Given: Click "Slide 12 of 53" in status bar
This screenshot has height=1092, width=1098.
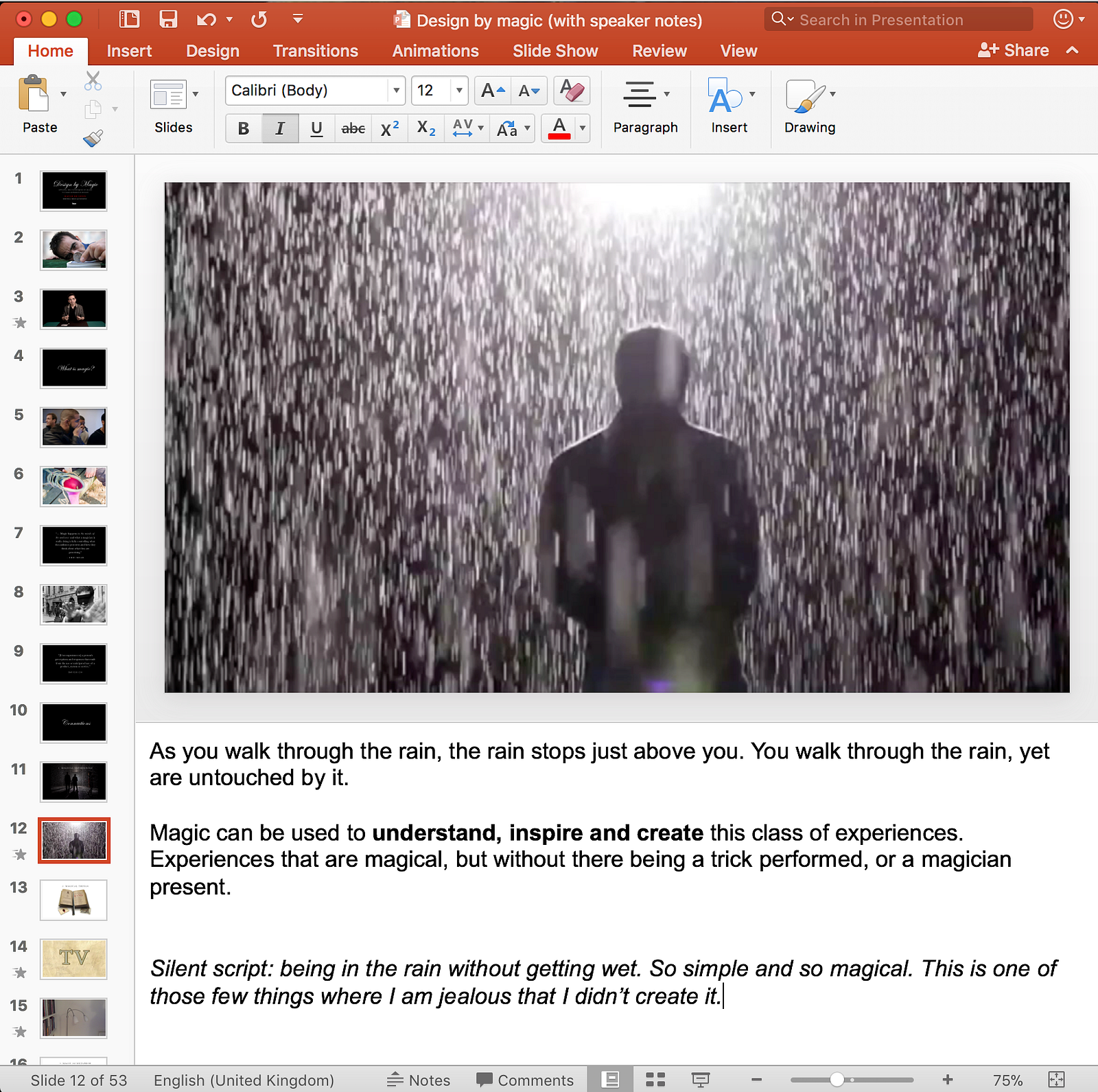Looking at the screenshot, I should click(x=79, y=1080).
